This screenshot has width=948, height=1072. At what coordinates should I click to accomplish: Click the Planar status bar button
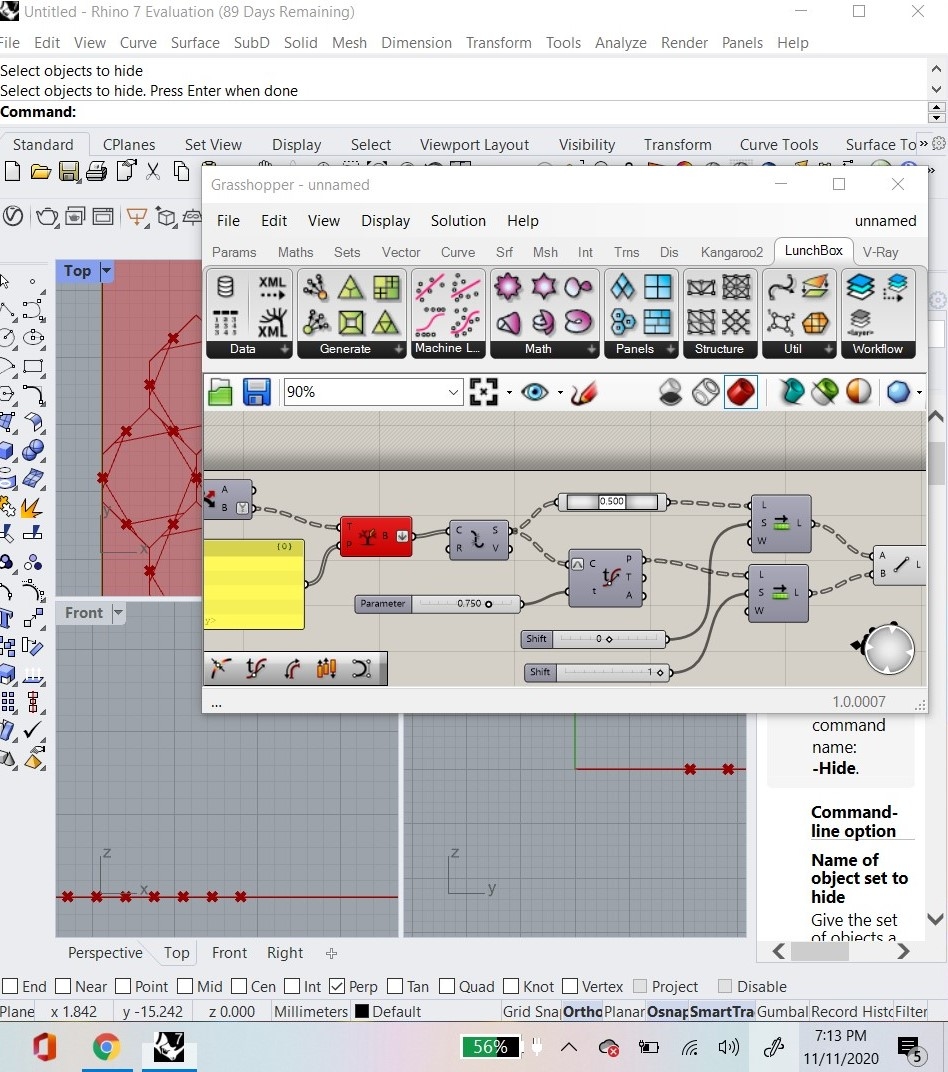pyautogui.click(x=625, y=1011)
